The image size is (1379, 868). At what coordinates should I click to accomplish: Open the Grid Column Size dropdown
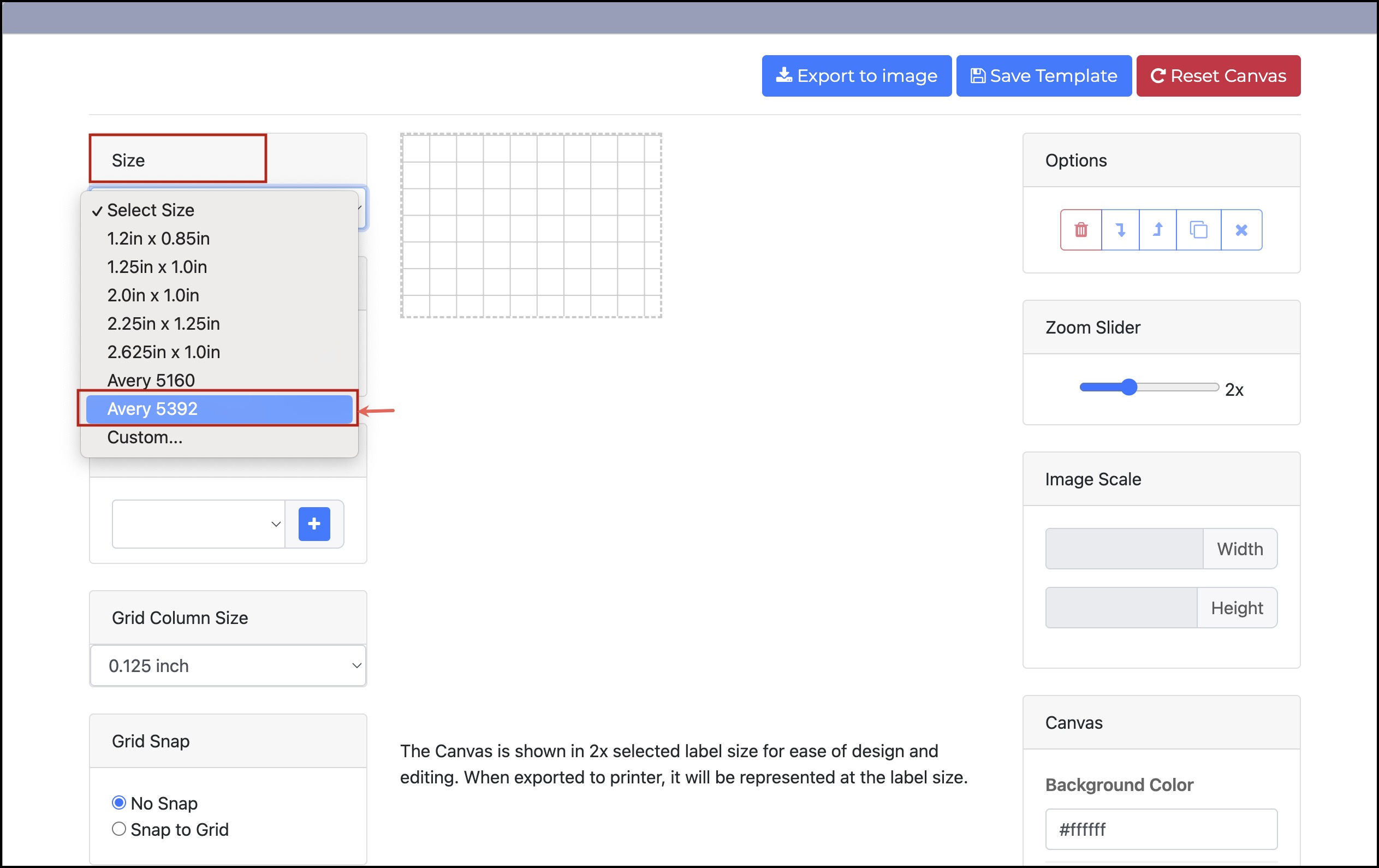228,666
